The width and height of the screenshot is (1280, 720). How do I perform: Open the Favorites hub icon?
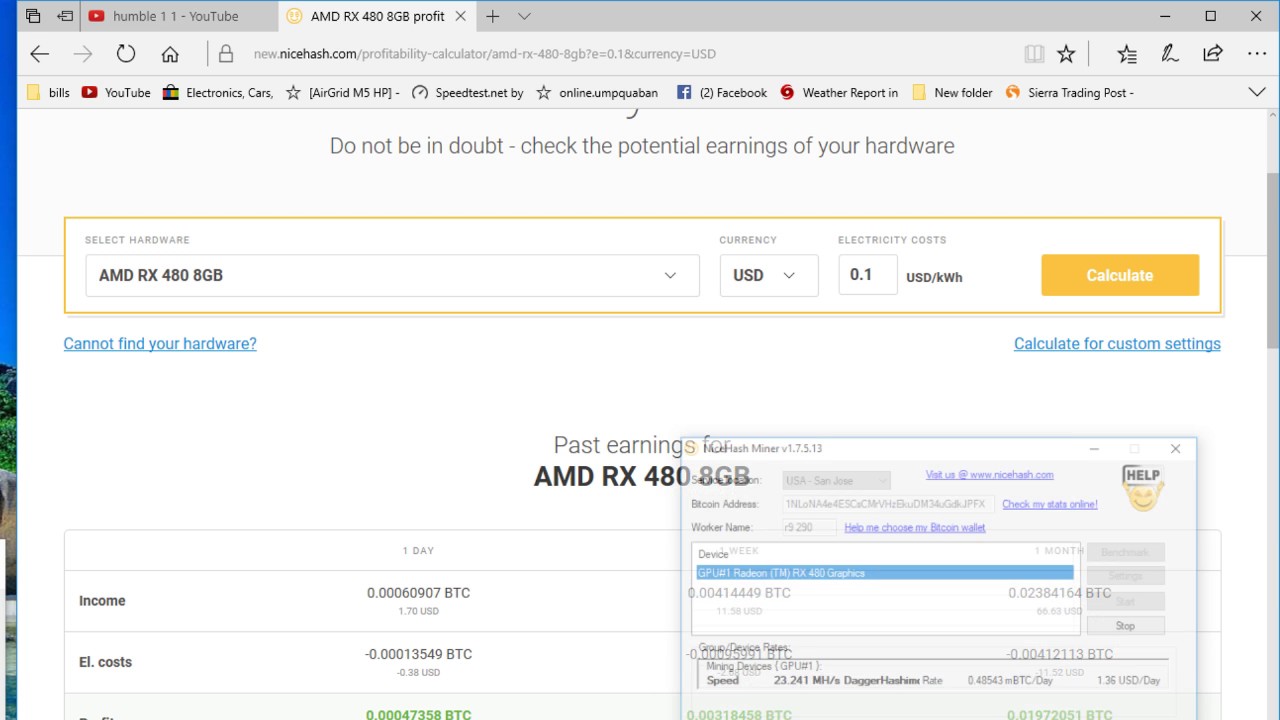[x=1127, y=54]
